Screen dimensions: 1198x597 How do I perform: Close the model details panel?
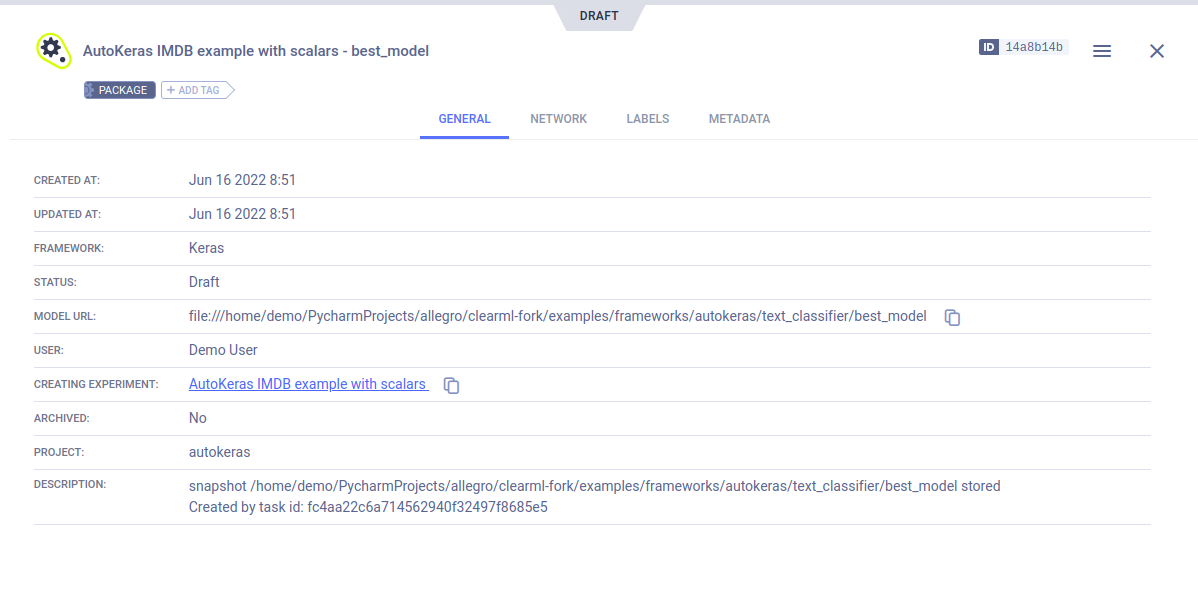(1157, 51)
